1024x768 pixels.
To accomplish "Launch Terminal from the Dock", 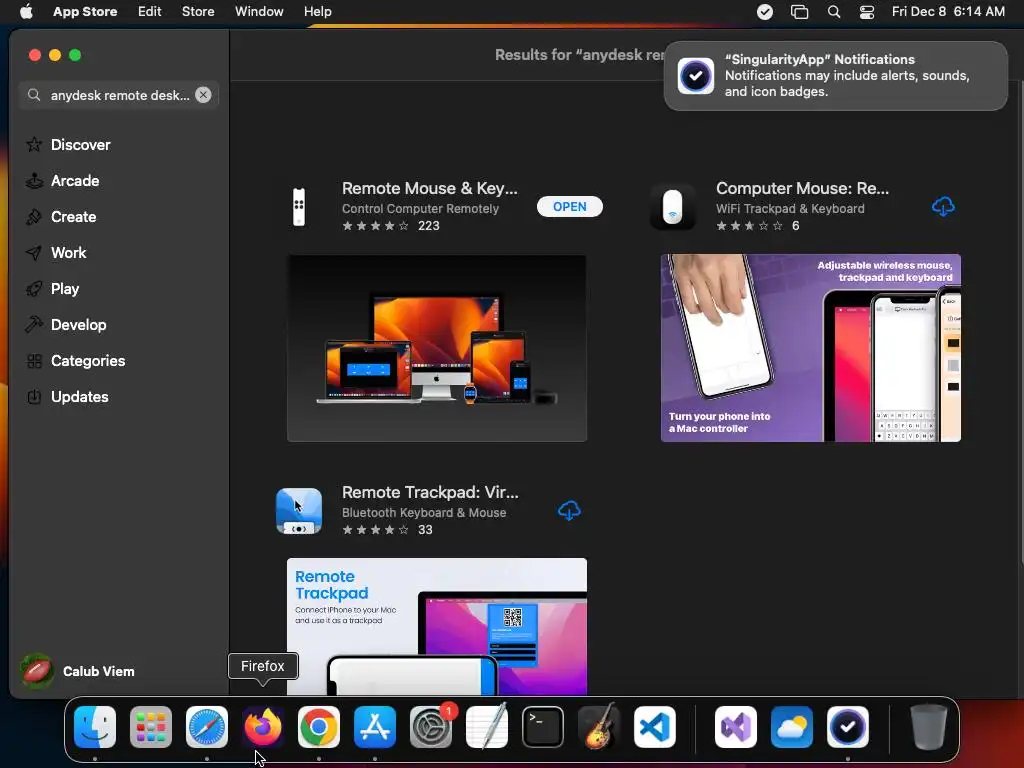I will tap(543, 727).
